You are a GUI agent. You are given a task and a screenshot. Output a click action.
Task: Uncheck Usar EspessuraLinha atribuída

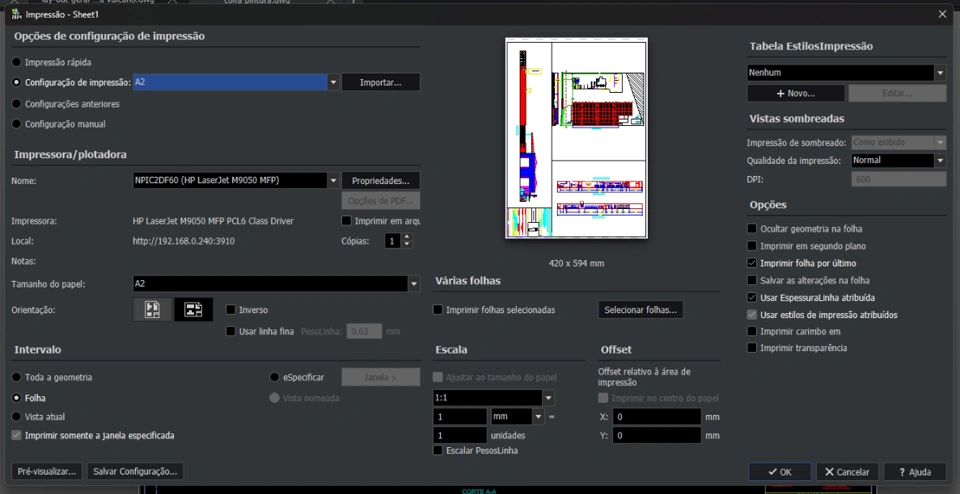752,298
